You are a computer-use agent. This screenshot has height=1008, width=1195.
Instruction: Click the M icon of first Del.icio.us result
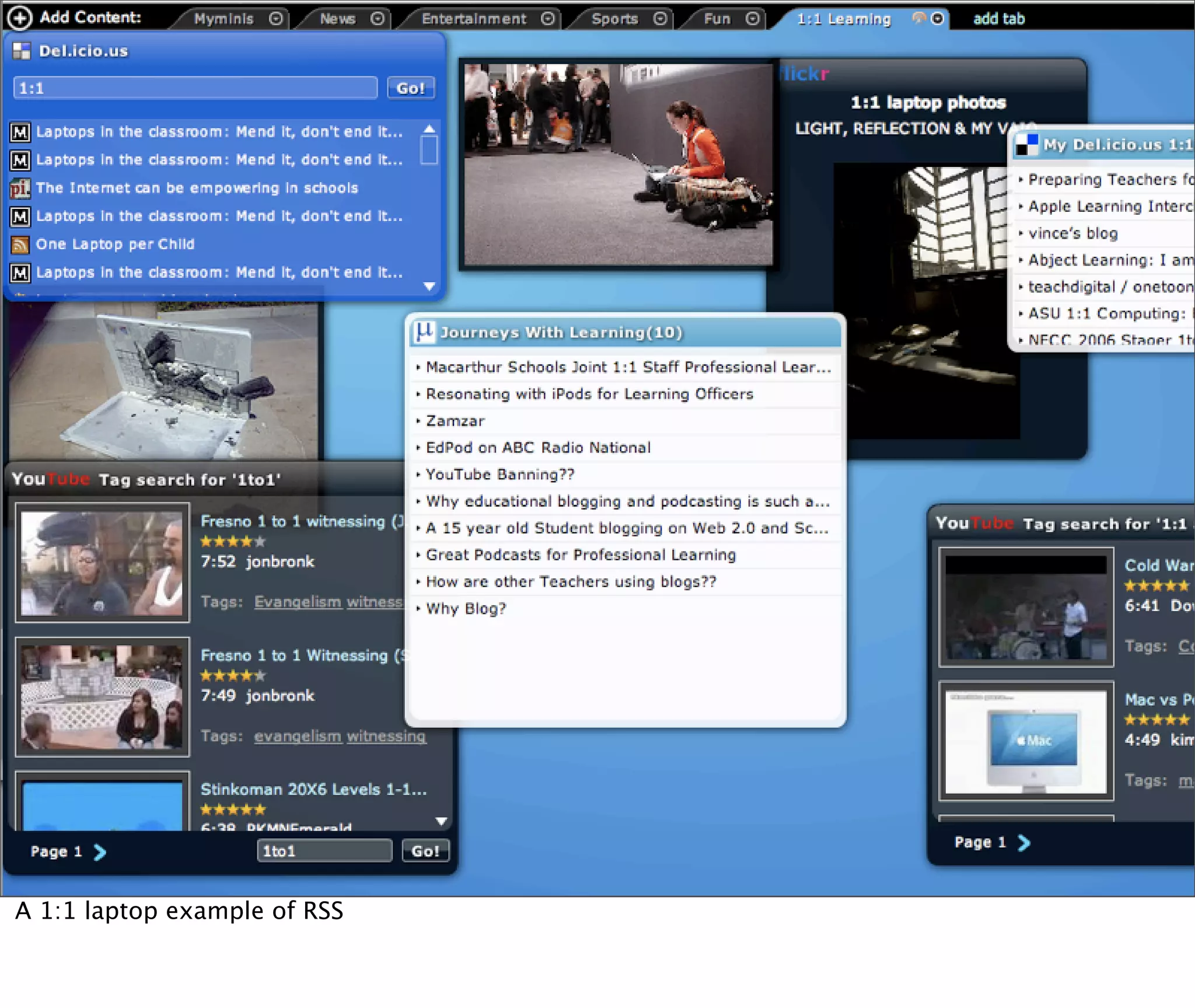[x=20, y=132]
